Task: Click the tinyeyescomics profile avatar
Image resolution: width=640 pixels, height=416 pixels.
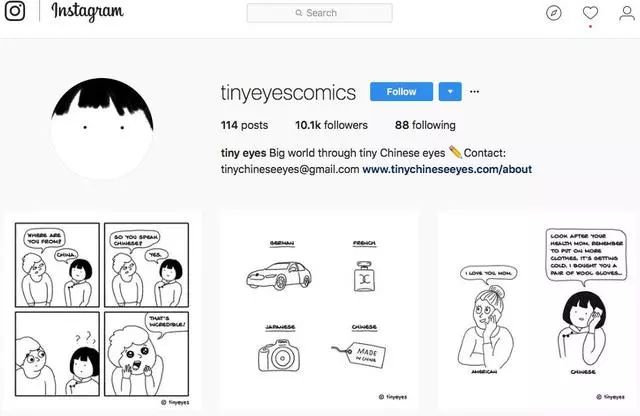Action: click(x=102, y=129)
